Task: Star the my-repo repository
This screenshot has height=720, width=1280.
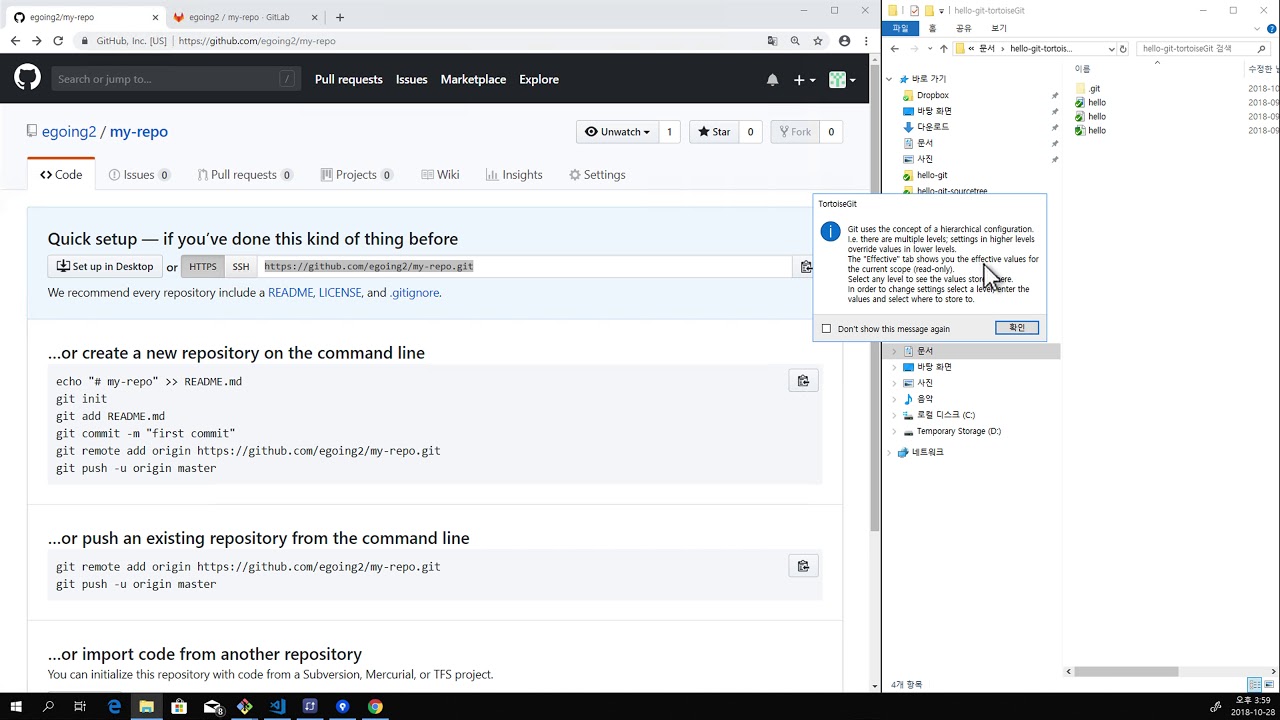Action: pyautogui.click(x=714, y=132)
